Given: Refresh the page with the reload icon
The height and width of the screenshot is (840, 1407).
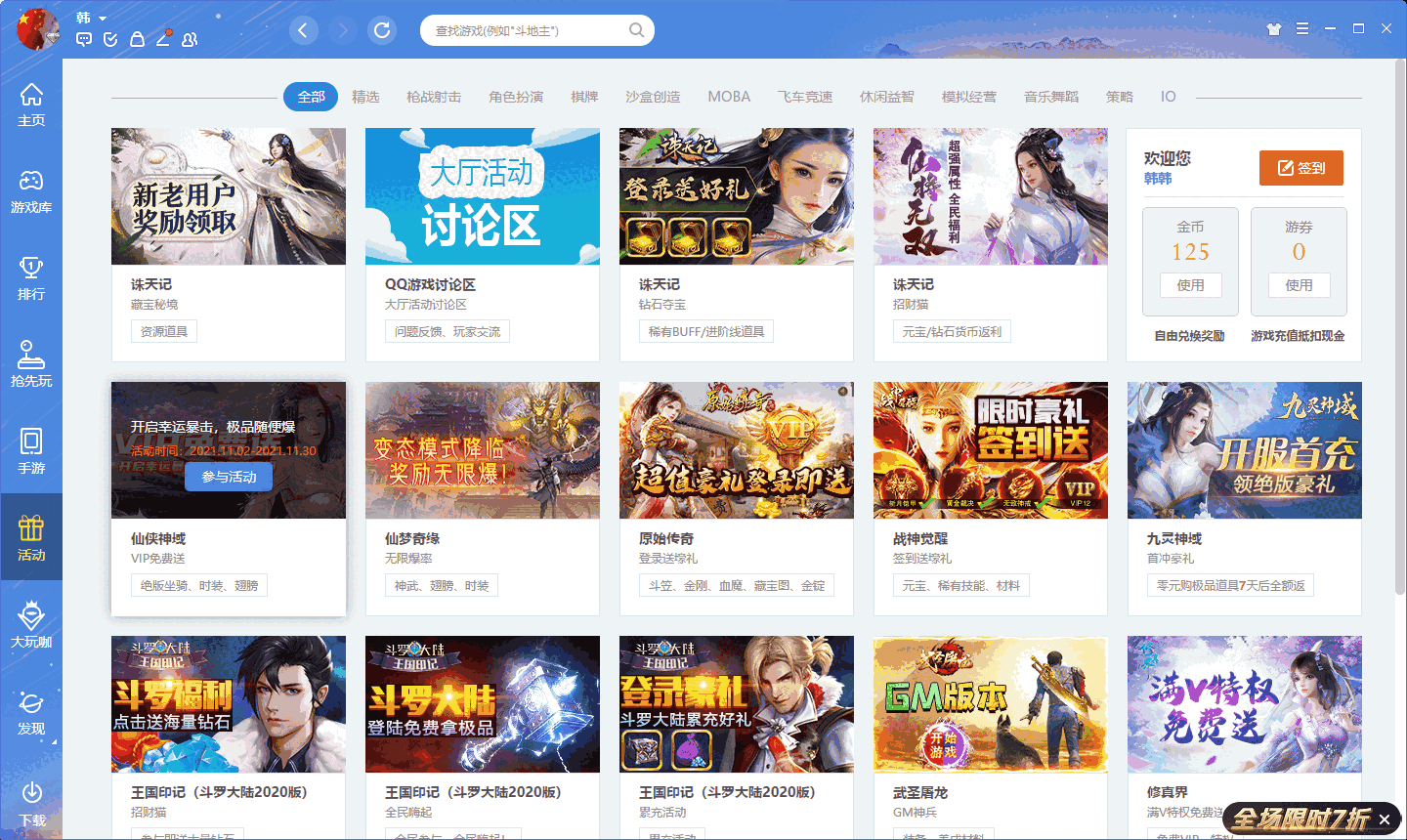Looking at the screenshot, I should click(382, 30).
